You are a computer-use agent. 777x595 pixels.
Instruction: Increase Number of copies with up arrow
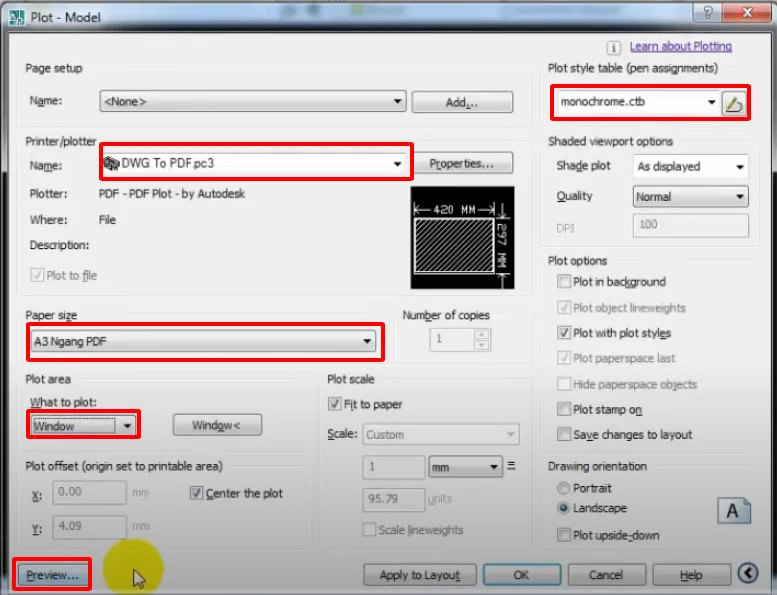[481, 334]
